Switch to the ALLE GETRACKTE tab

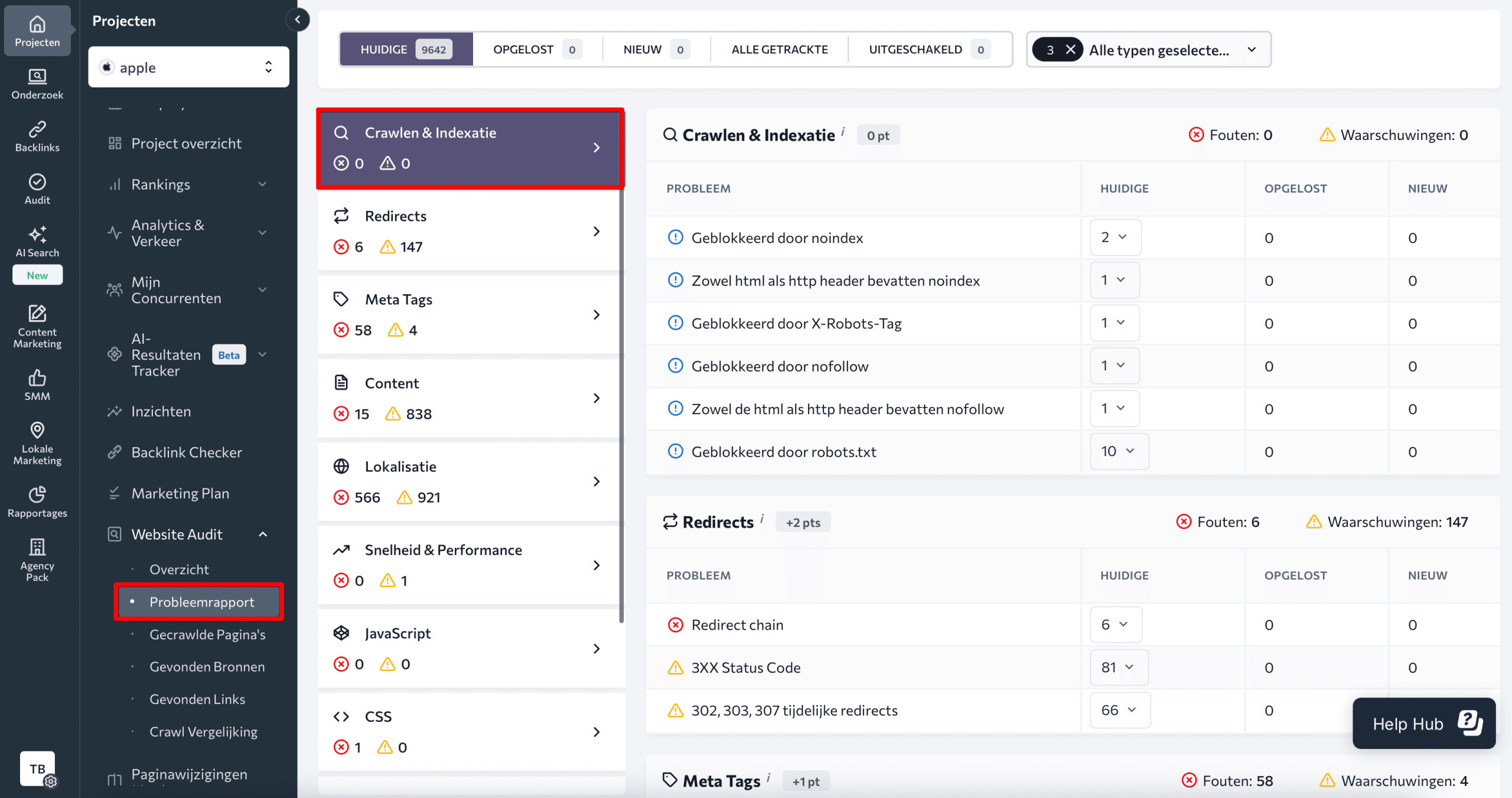click(779, 50)
